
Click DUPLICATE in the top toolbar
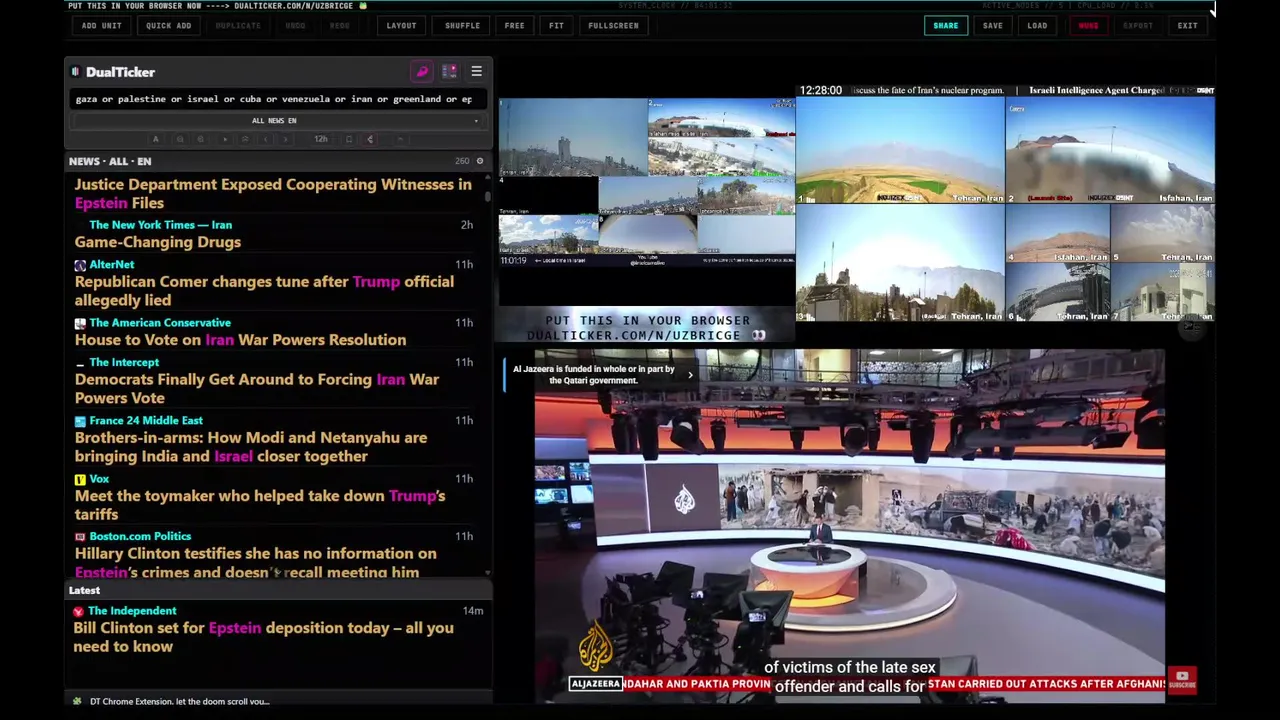click(x=238, y=26)
